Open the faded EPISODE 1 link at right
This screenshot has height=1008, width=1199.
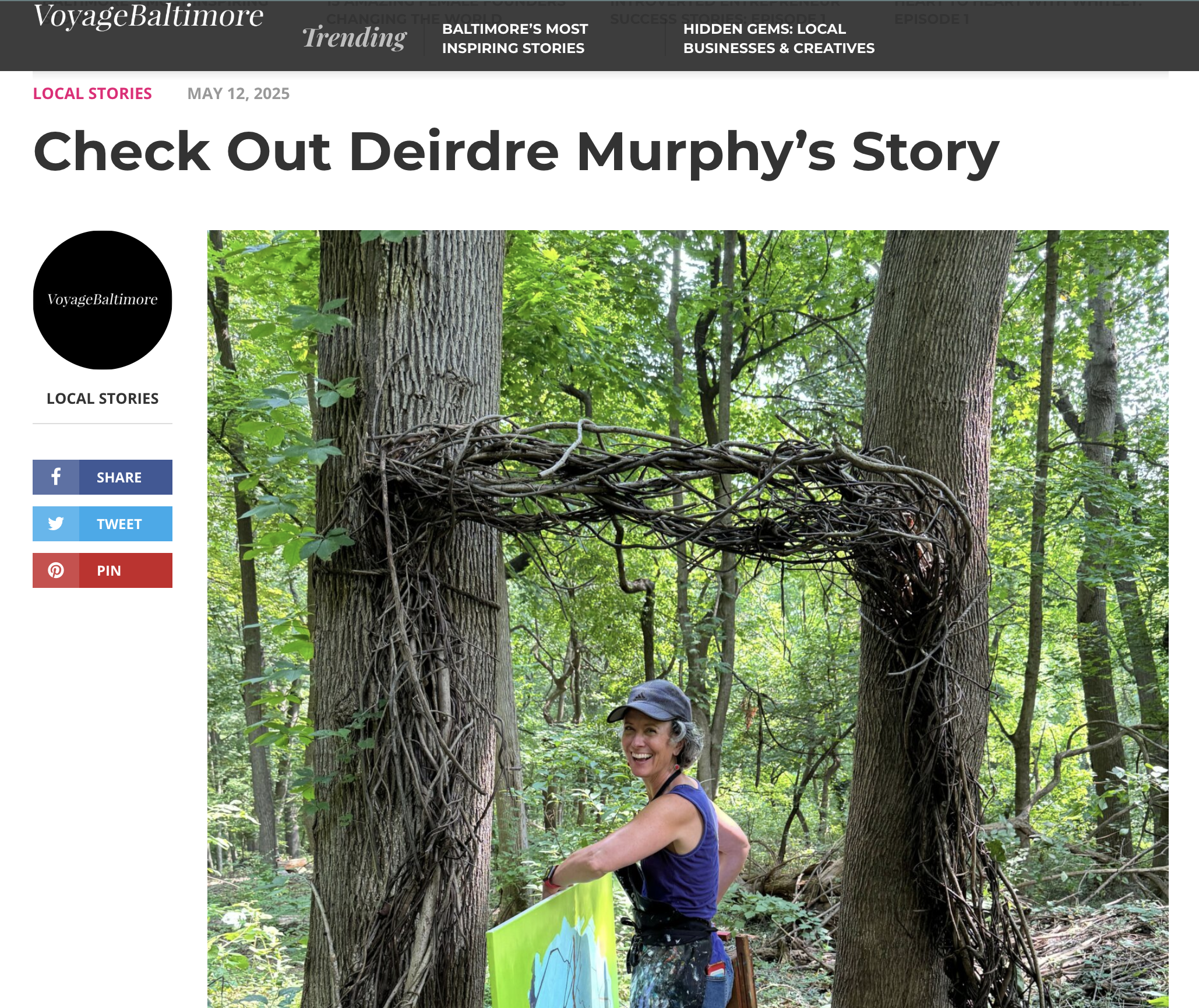click(932, 19)
